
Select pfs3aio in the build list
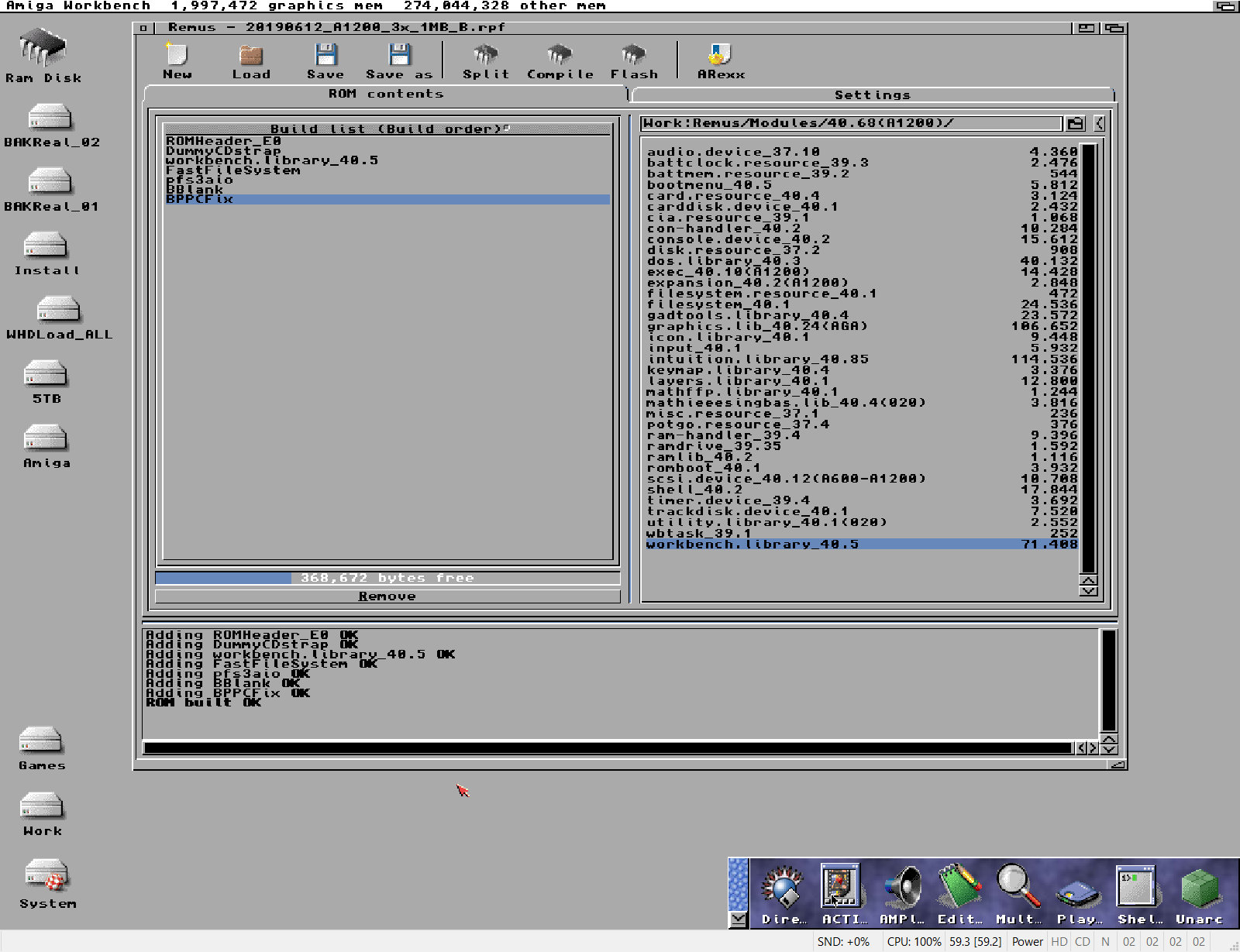coord(387,180)
